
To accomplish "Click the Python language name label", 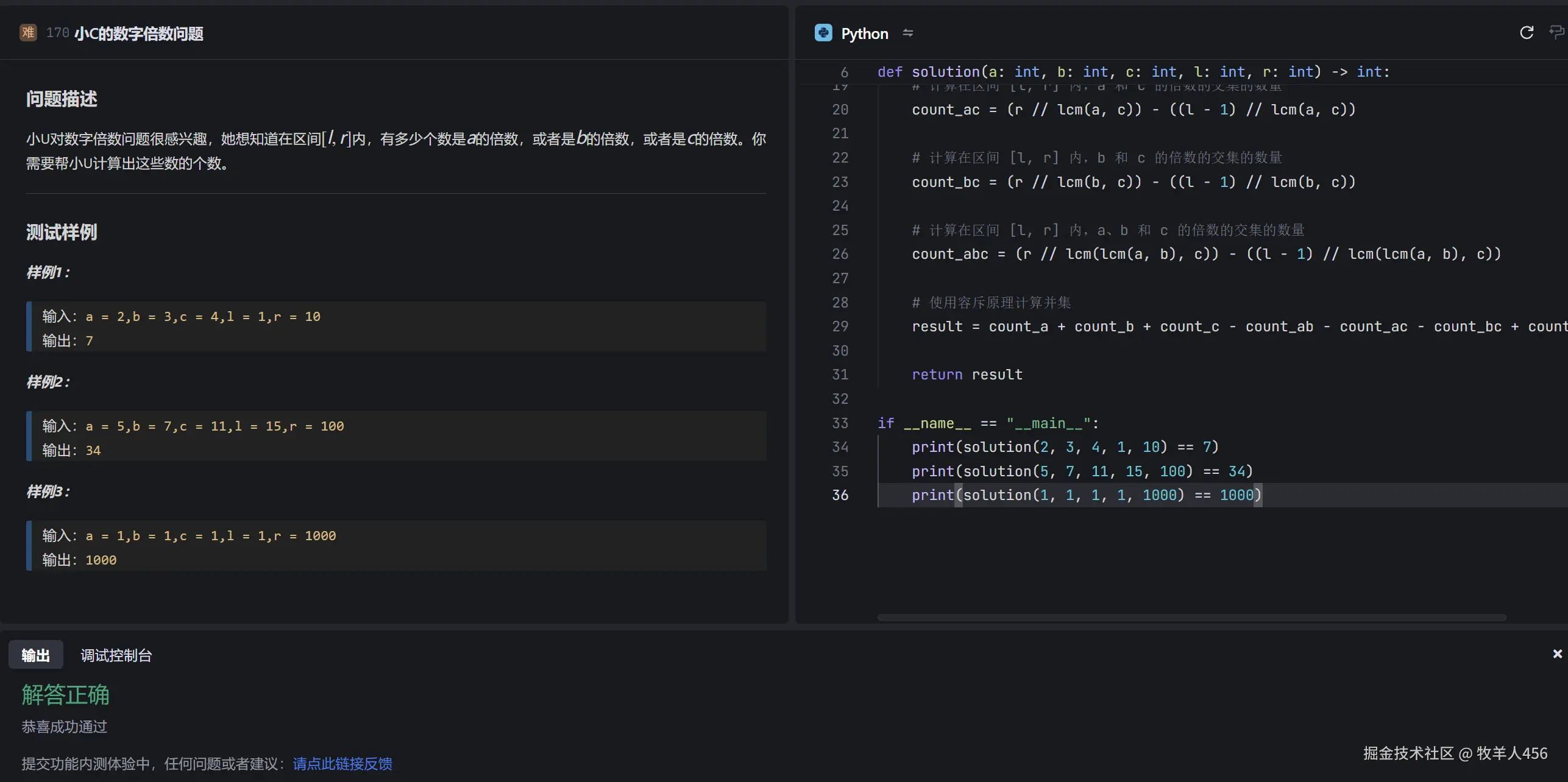I will [x=864, y=33].
